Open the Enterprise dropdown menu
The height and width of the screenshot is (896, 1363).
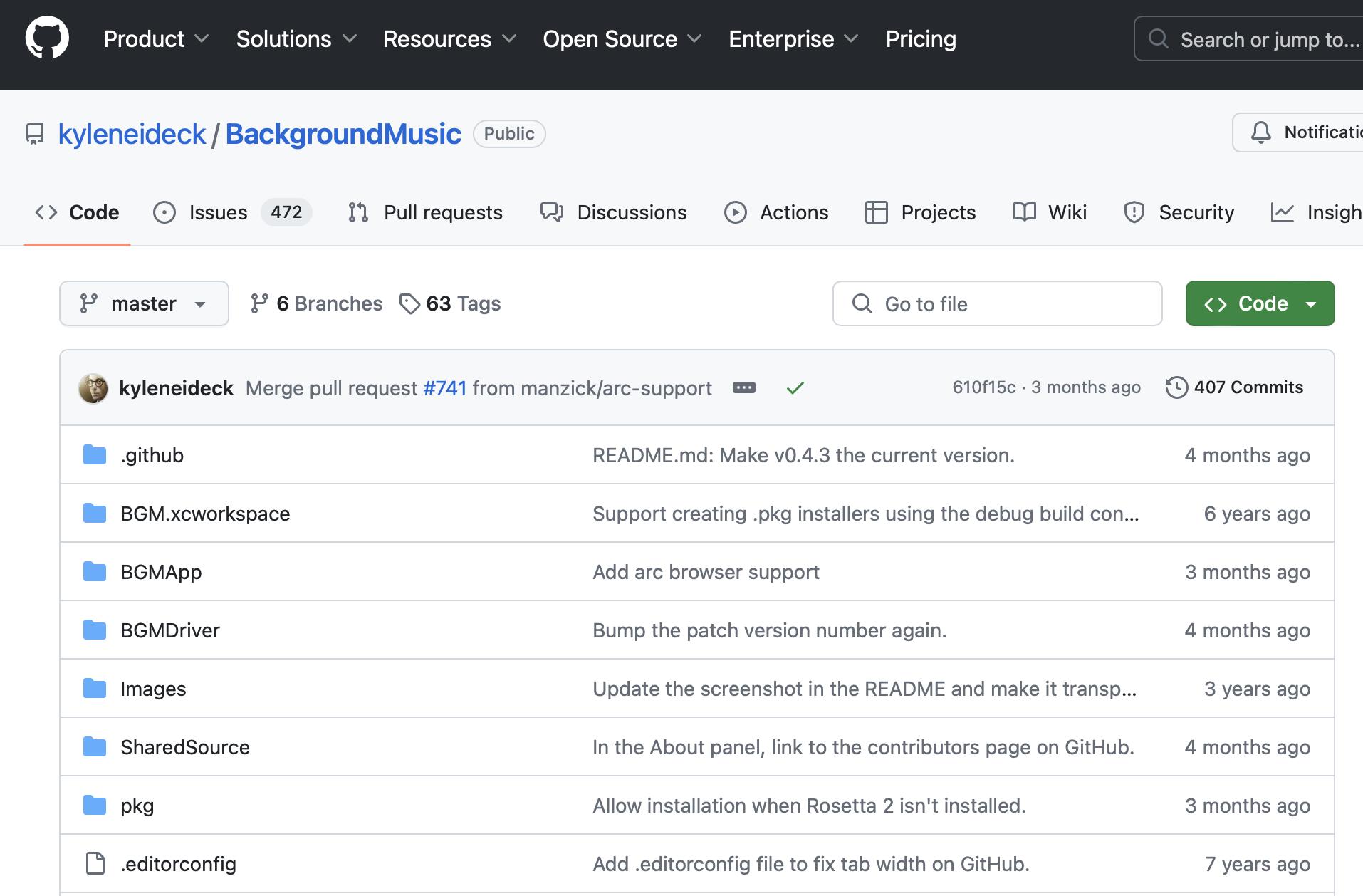pyautogui.click(x=793, y=39)
